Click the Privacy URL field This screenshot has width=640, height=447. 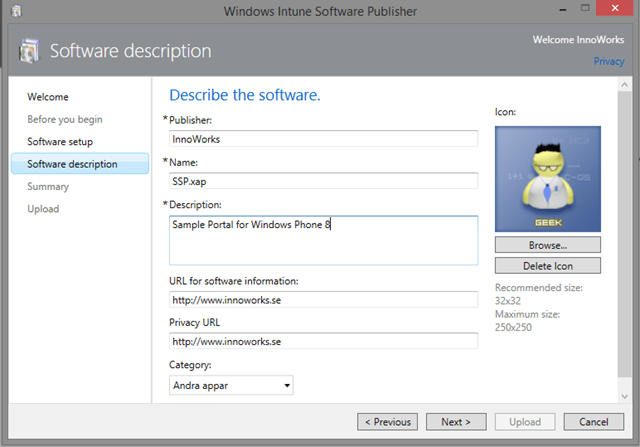click(323, 341)
